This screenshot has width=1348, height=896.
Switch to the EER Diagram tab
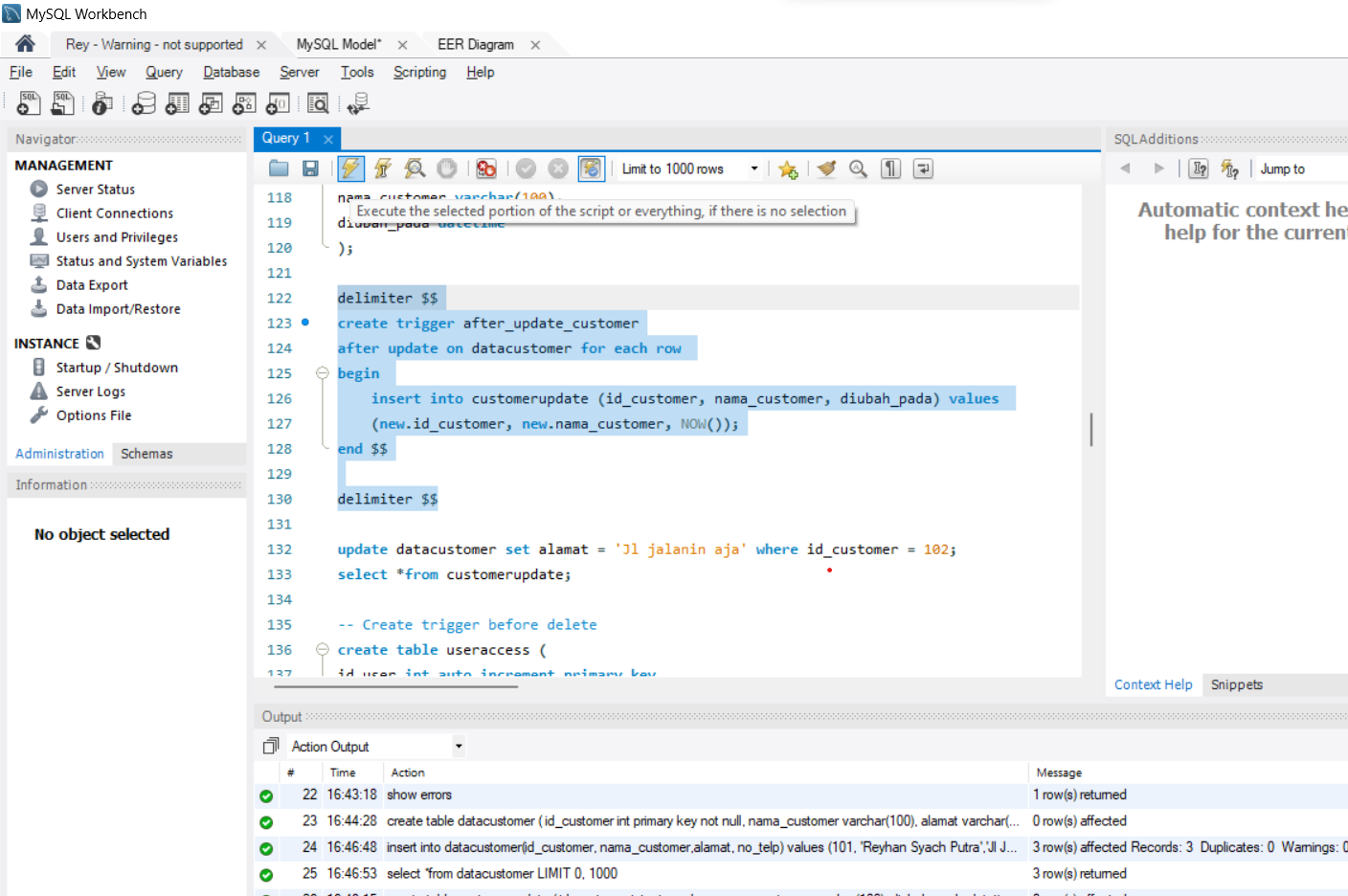(x=476, y=44)
